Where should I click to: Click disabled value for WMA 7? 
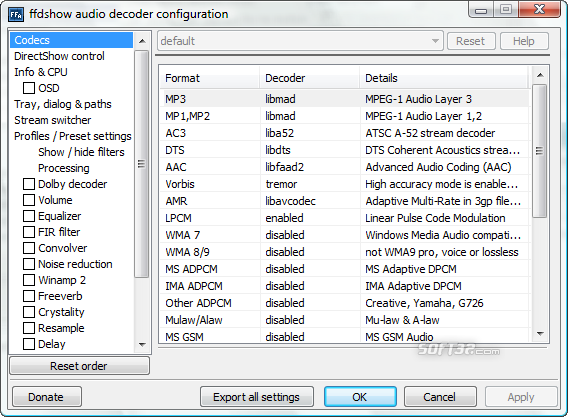click(x=285, y=235)
